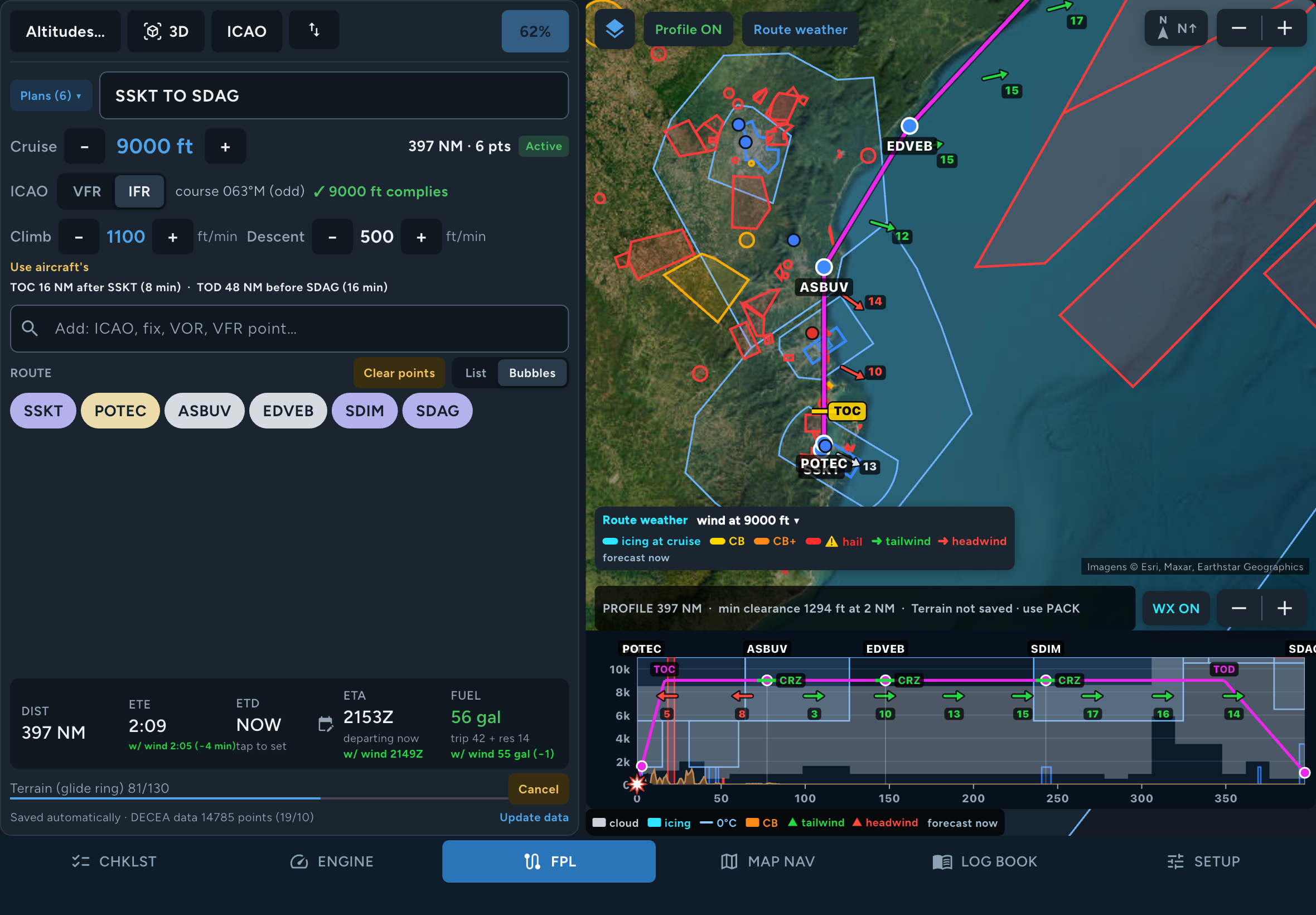The image size is (1316, 915).
Task: Switch to MAP NAV tab
Action: click(768, 861)
